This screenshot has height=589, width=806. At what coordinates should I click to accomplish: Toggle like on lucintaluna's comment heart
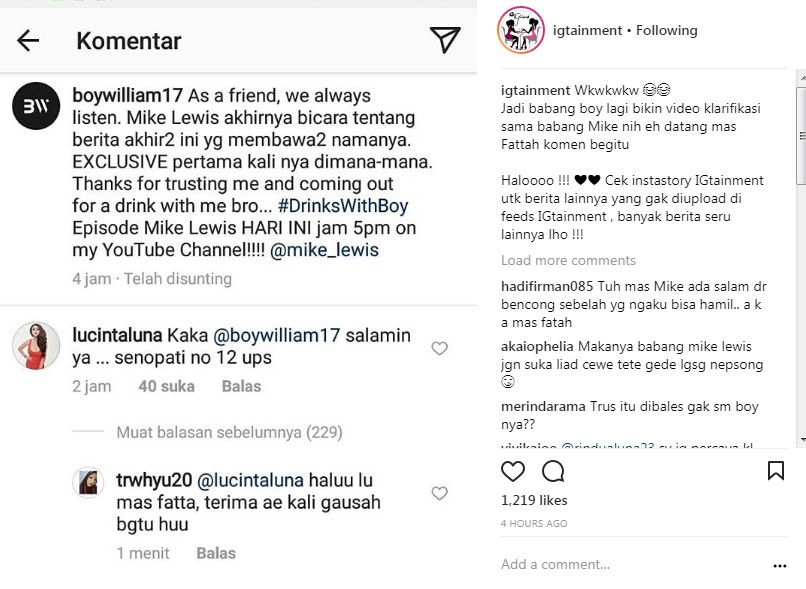pos(439,348)
